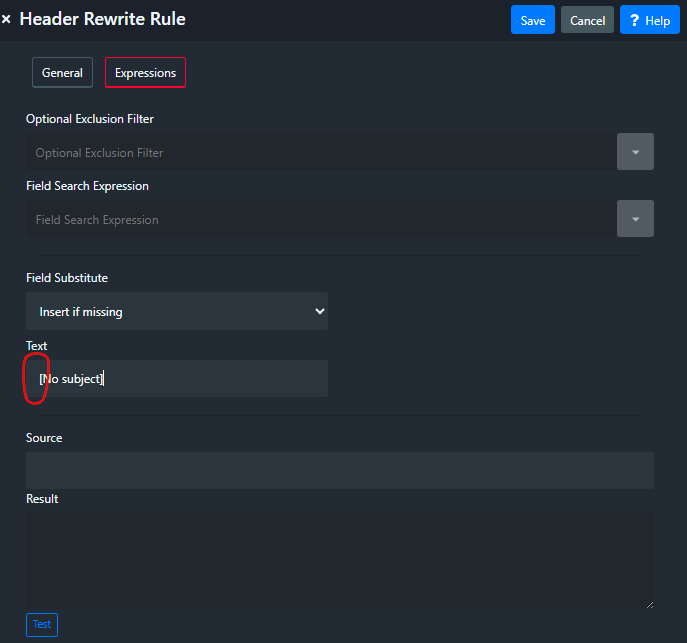
Task: Click inside the Result text area
Action: point(340,560)
